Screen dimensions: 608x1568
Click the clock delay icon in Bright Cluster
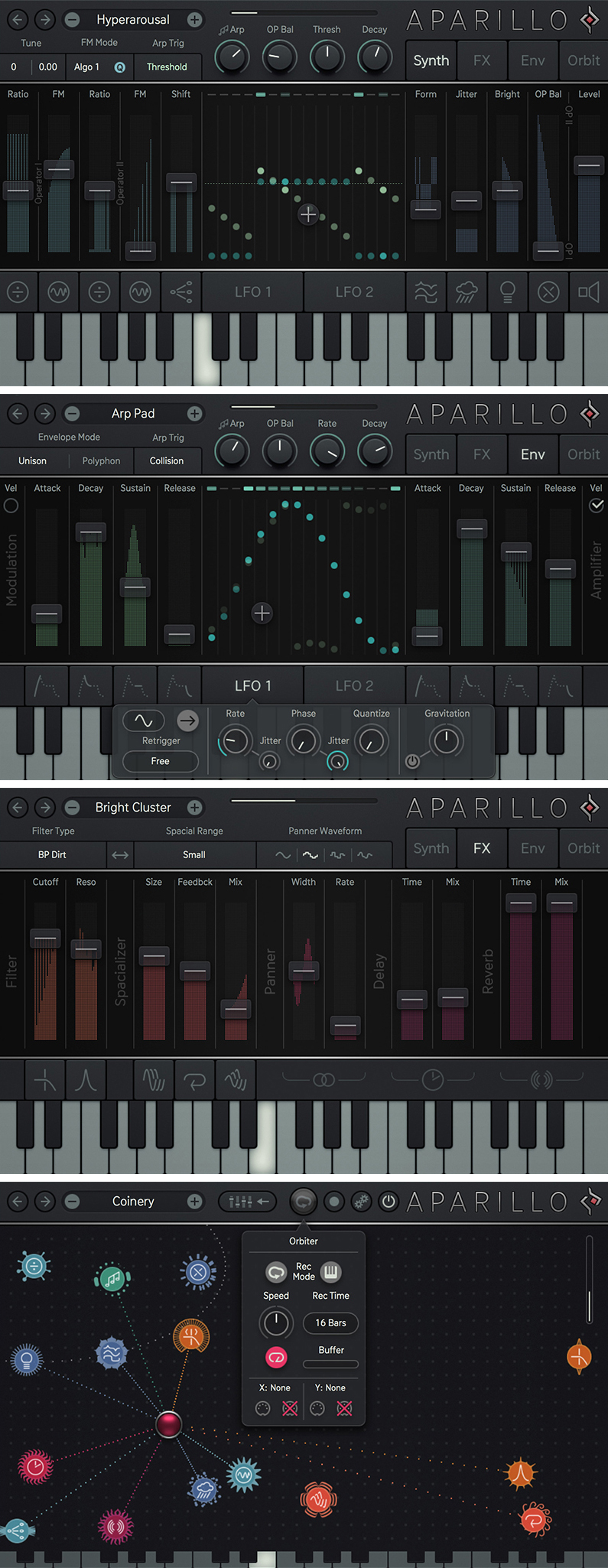(x=433, y=1079)
